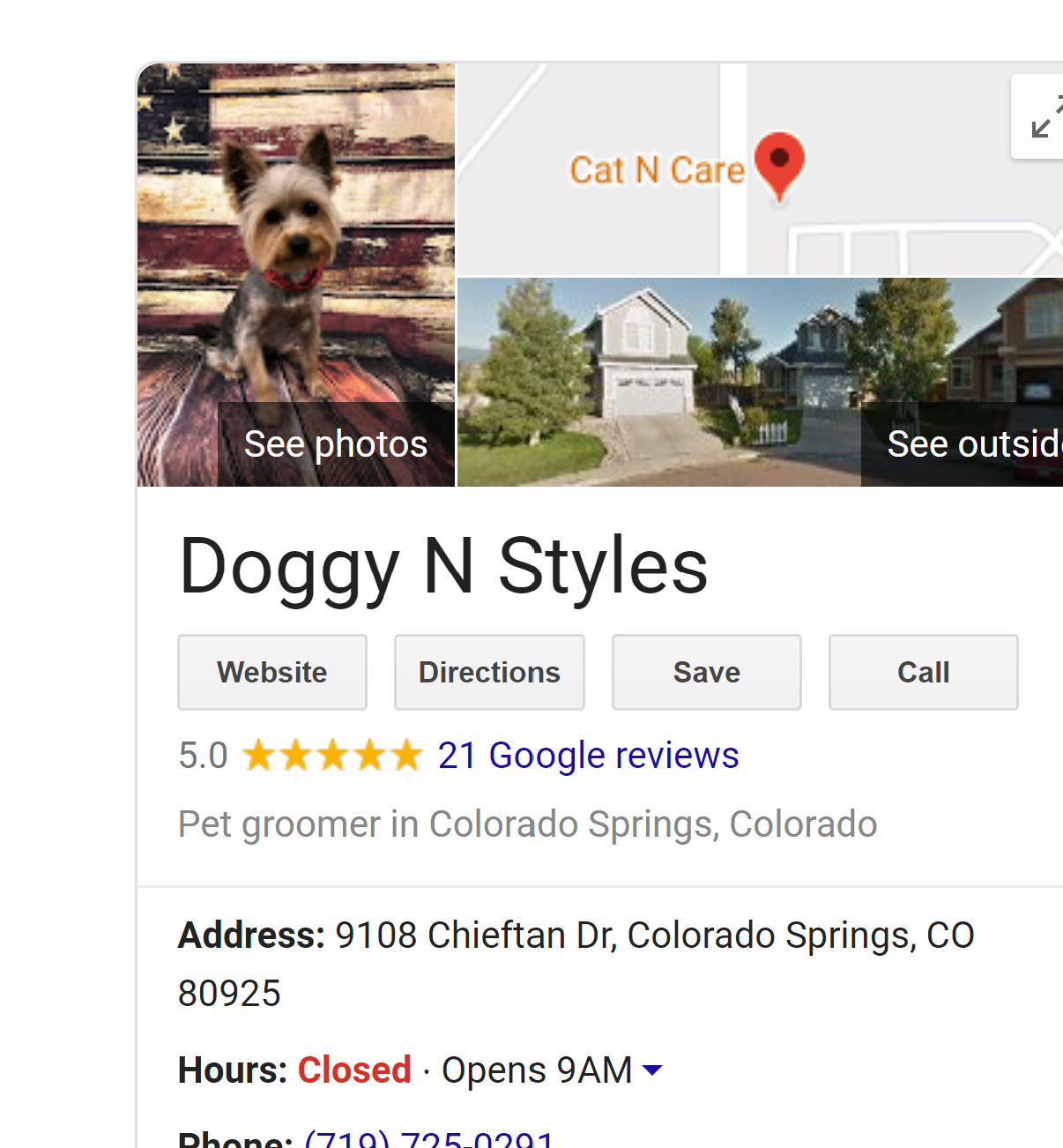Click the gray map area thumbnail

coord(760,169)
